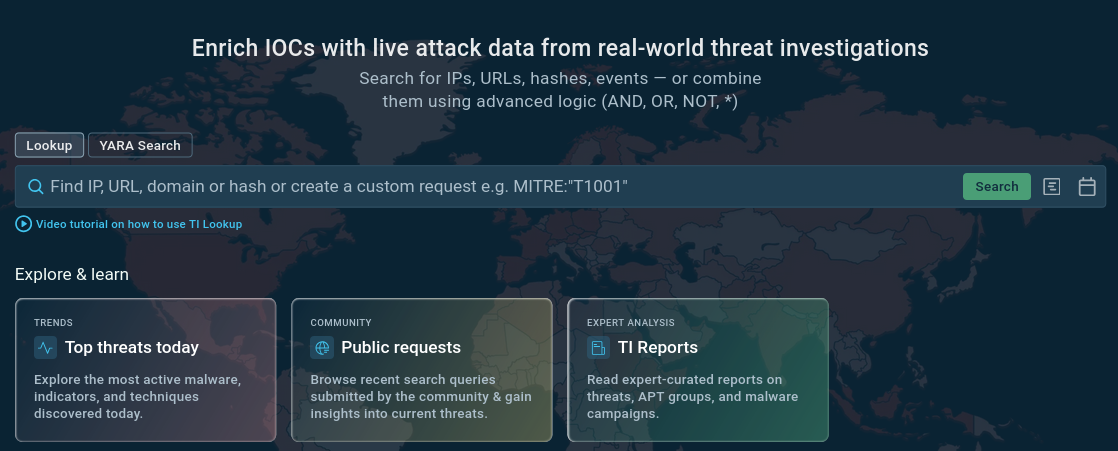
Task: Open the query builder icon beside Search
Action: [1051, 187]
